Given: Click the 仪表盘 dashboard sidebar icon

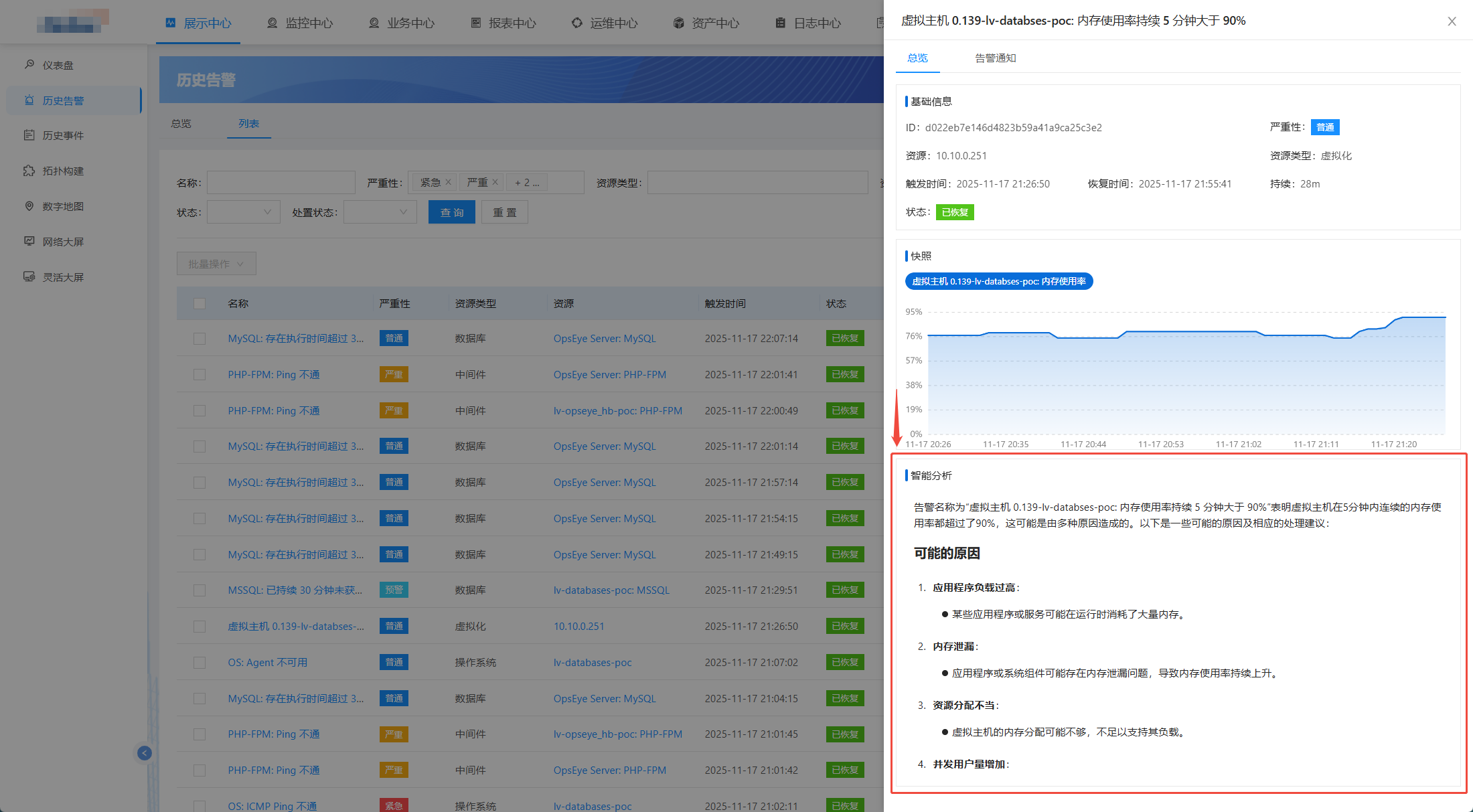Looking at the screenshot, I should (29, 65).
